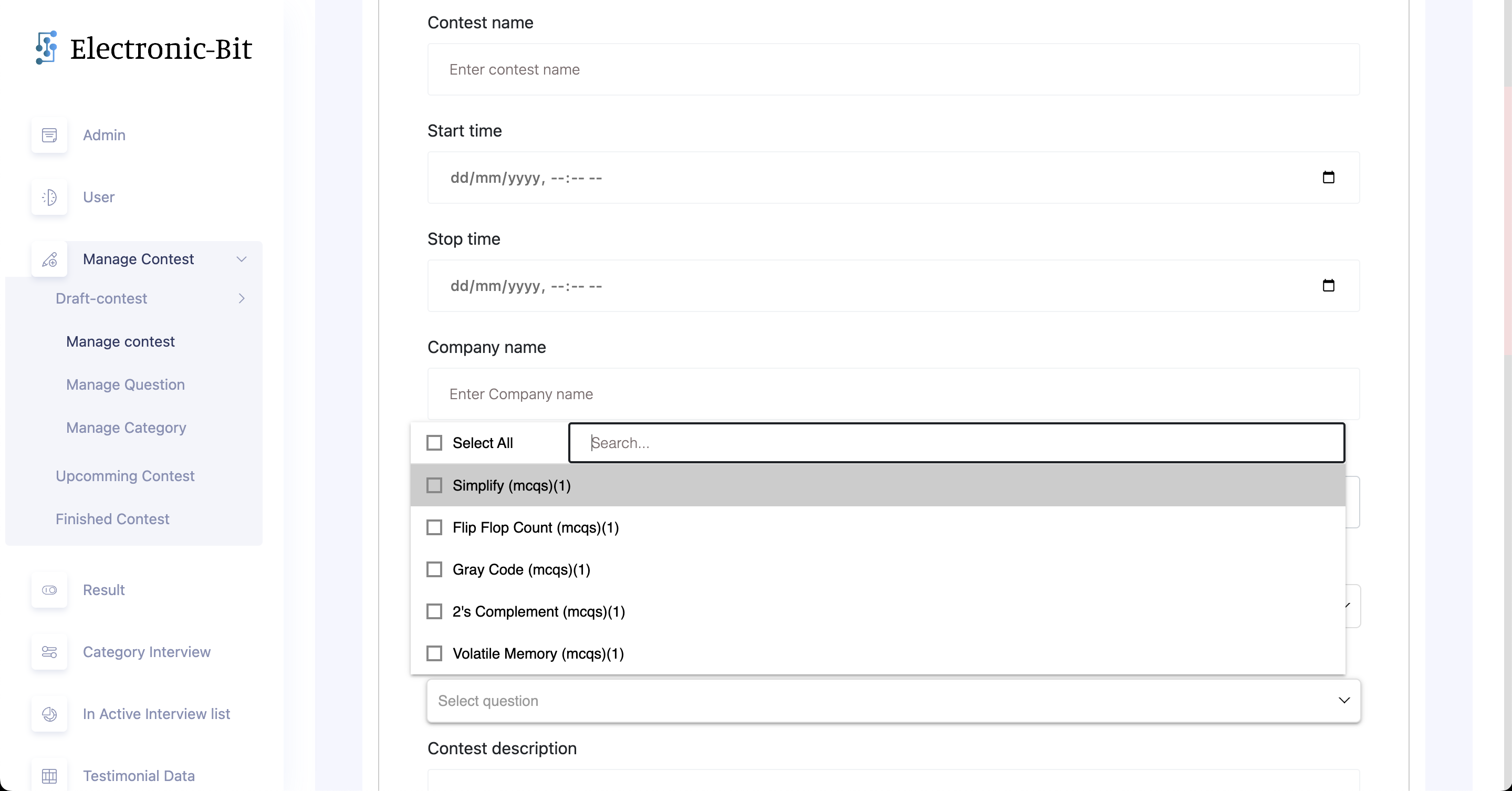
Task: Go to Upcomming Contest page
Action: click(124, 476)
